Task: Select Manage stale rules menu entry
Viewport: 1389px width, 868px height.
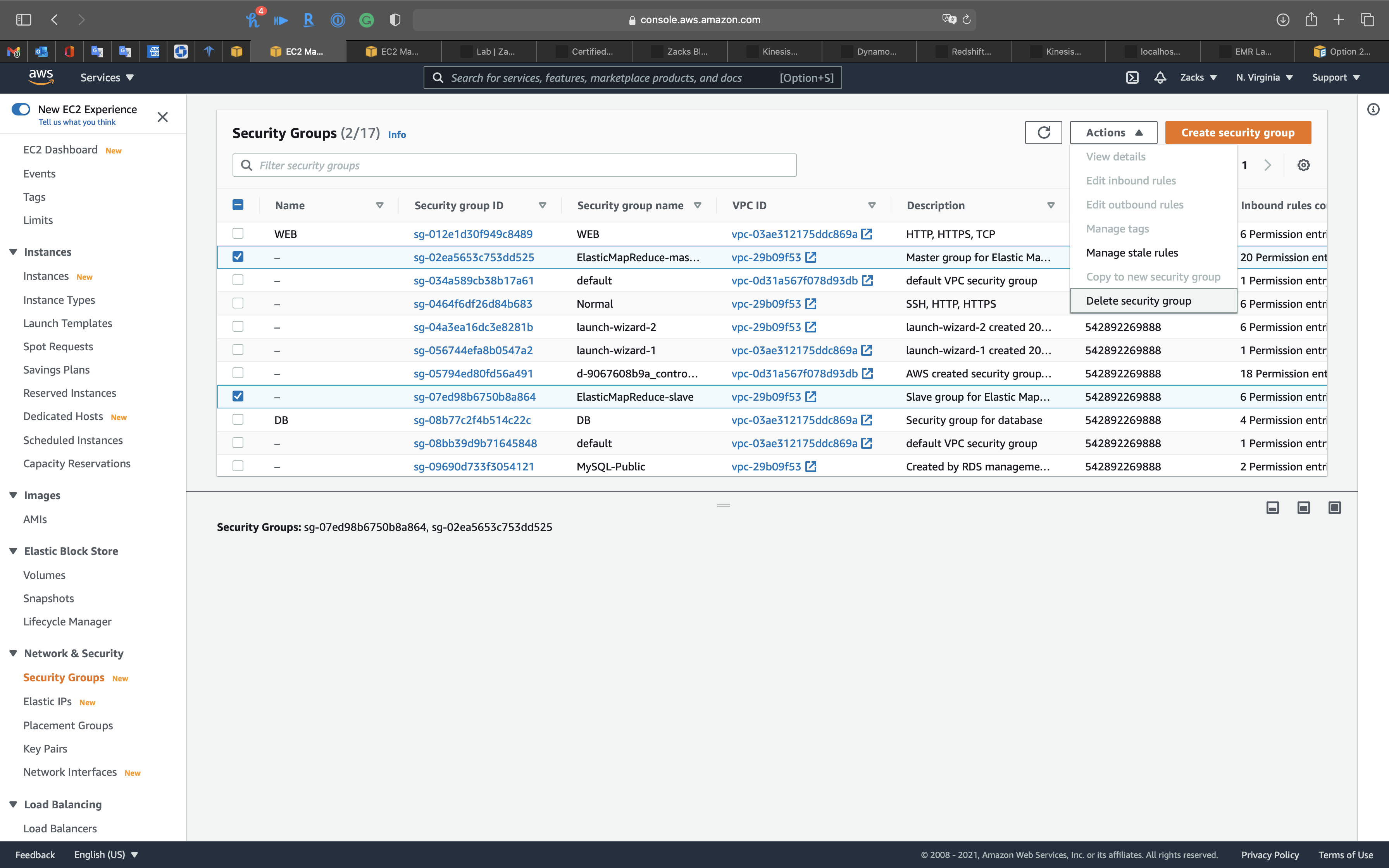Action: tap(1131, 253)
